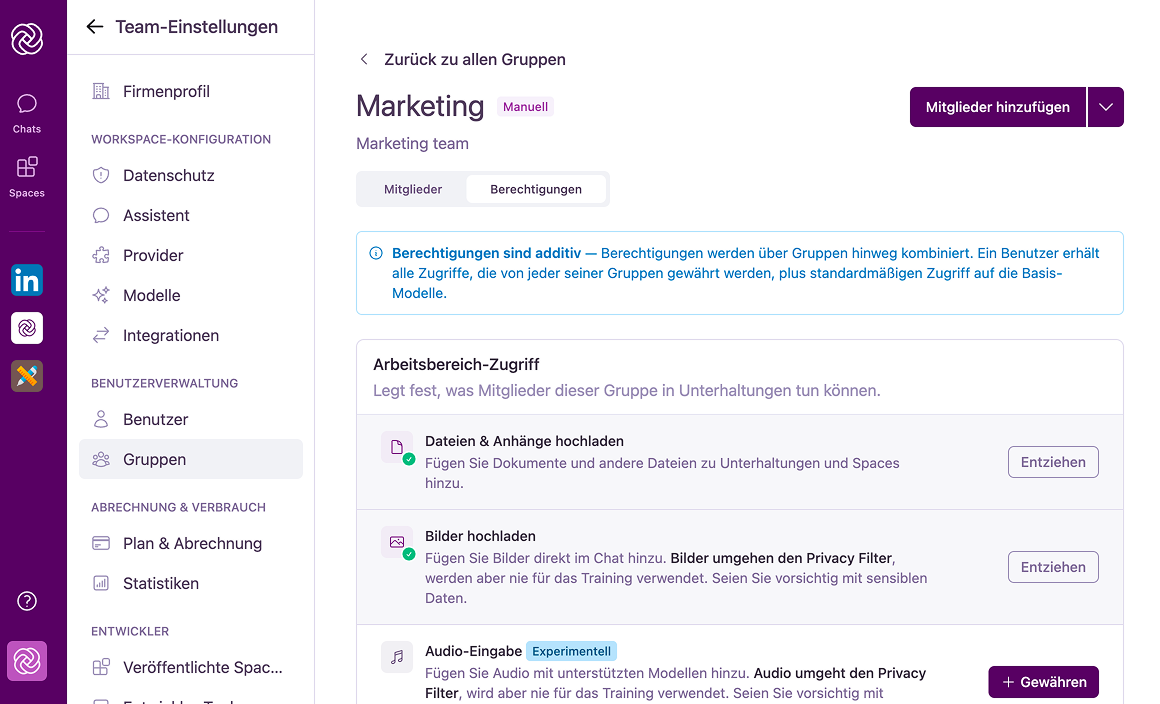Click the Audio-Eingabe music note icon
Screen dimensions: 1160x704
(397, 657)
